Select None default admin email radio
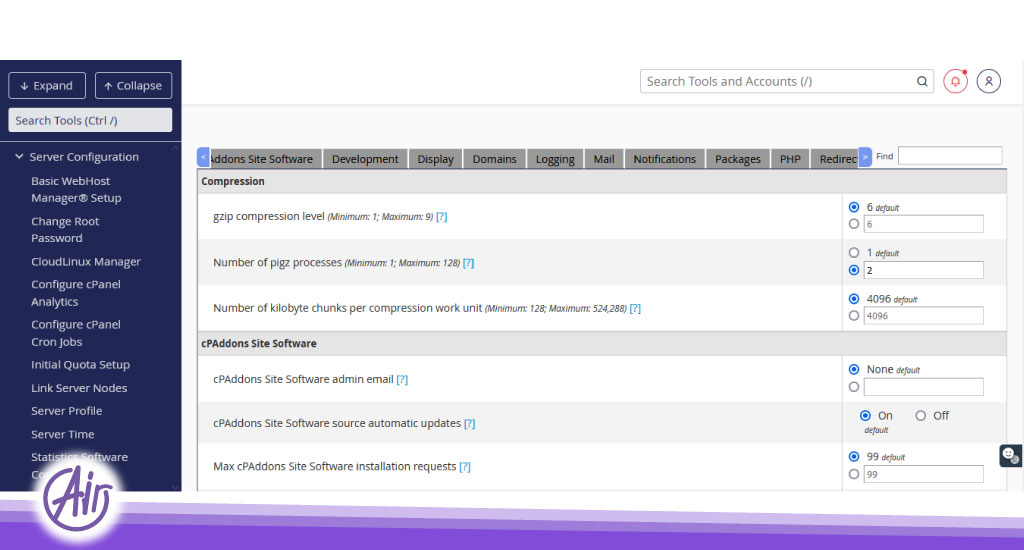Image resolution: width=1024 pixels, height=550 pixels. pyautogui.click(x=854, y=369)
